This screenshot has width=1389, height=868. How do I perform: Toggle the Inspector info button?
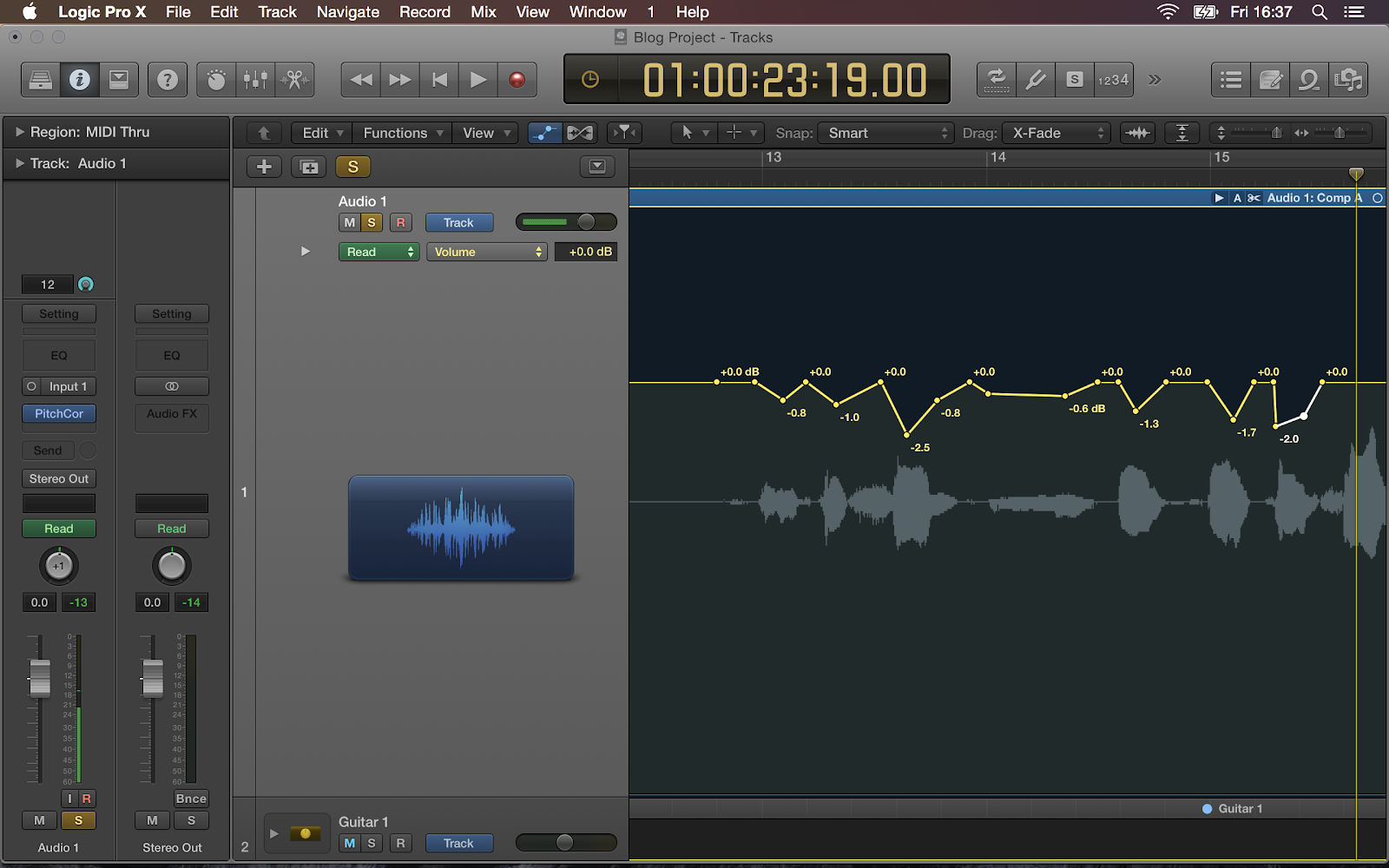pyautogui.click(x=80, y=80)
